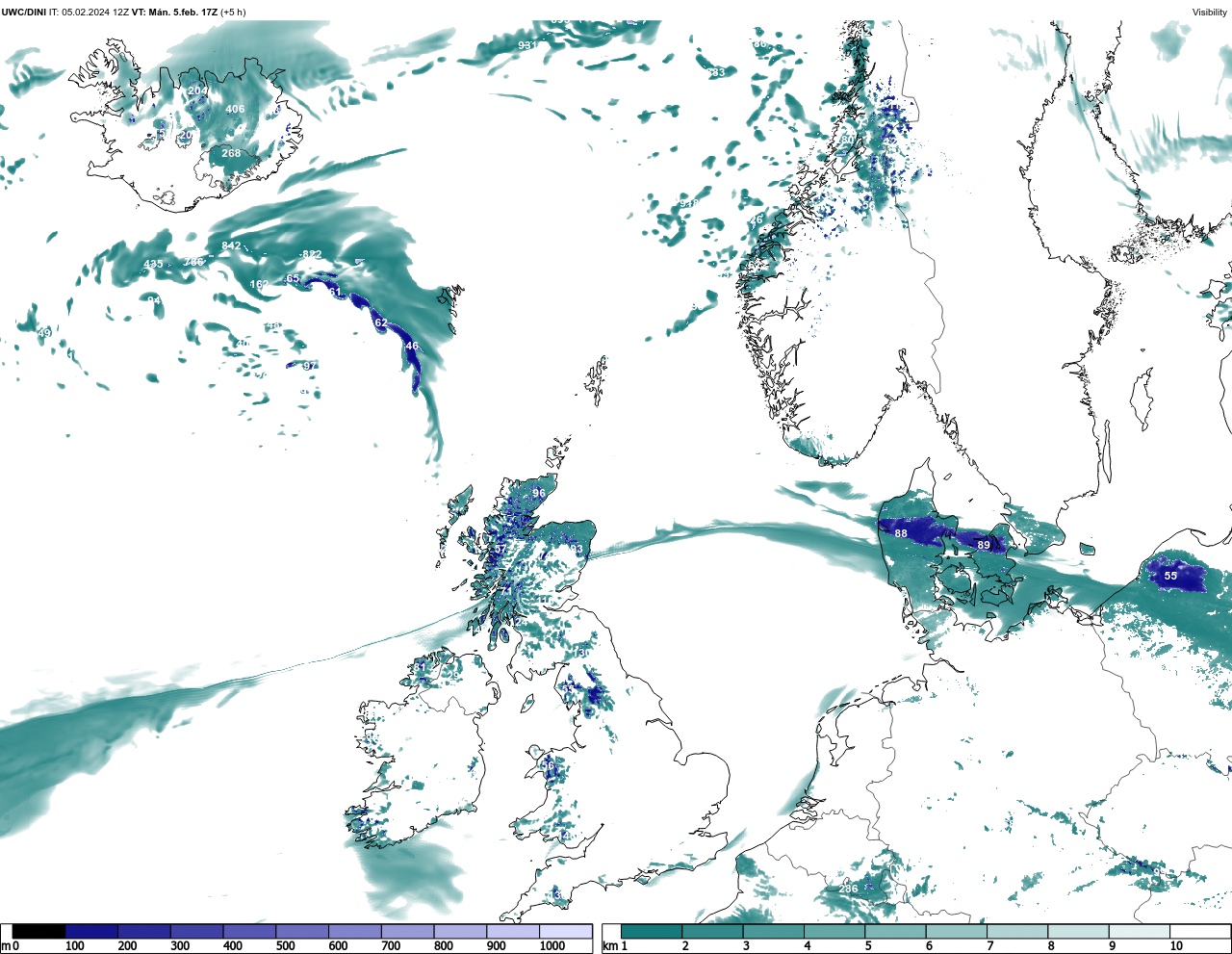Select the 5–6 km legend color block
The height and width of the screenshot is (954, 1232).
[x=895, y=931]
